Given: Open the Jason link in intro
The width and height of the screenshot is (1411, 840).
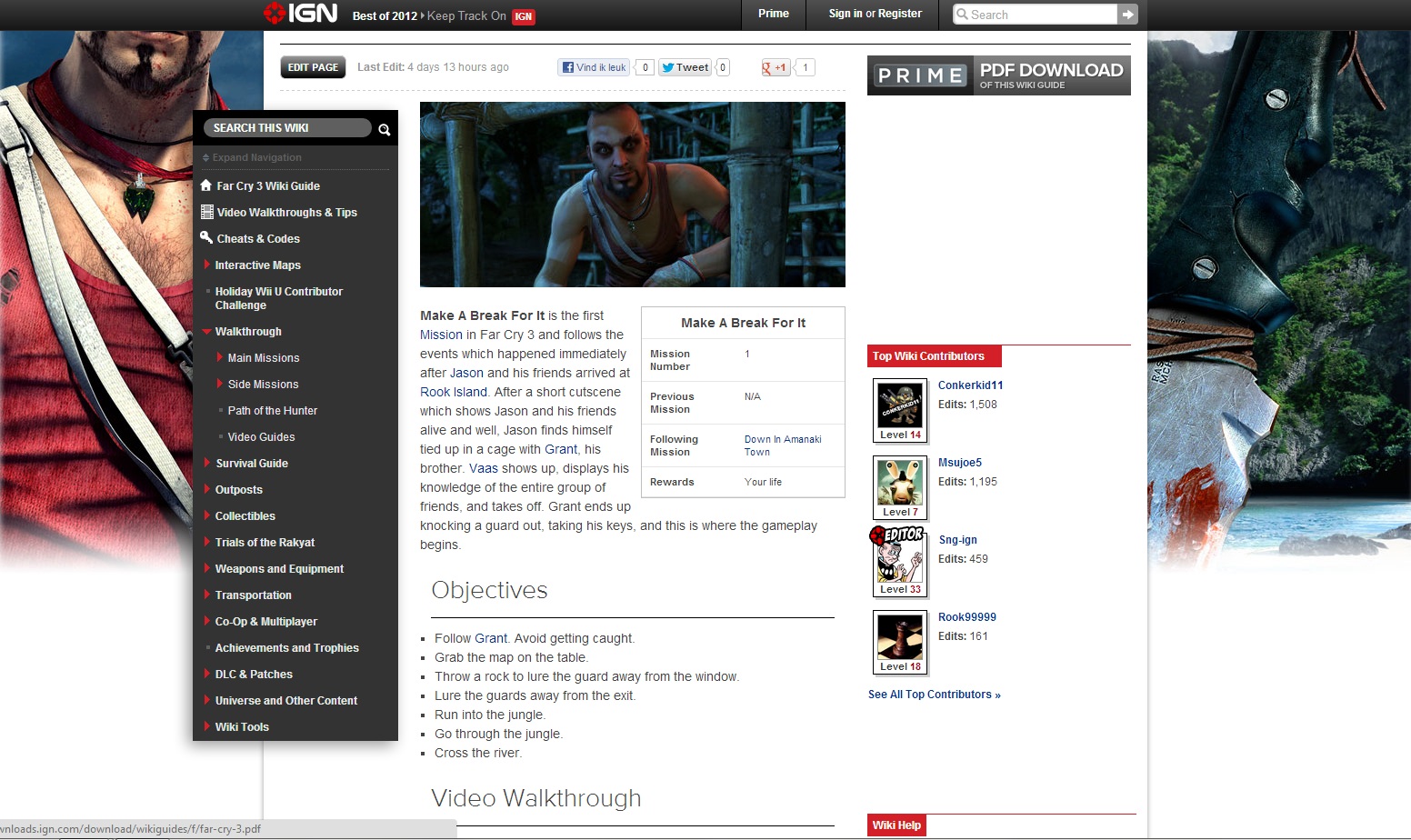Looking at the screenshot, I should tap(466, 373).
